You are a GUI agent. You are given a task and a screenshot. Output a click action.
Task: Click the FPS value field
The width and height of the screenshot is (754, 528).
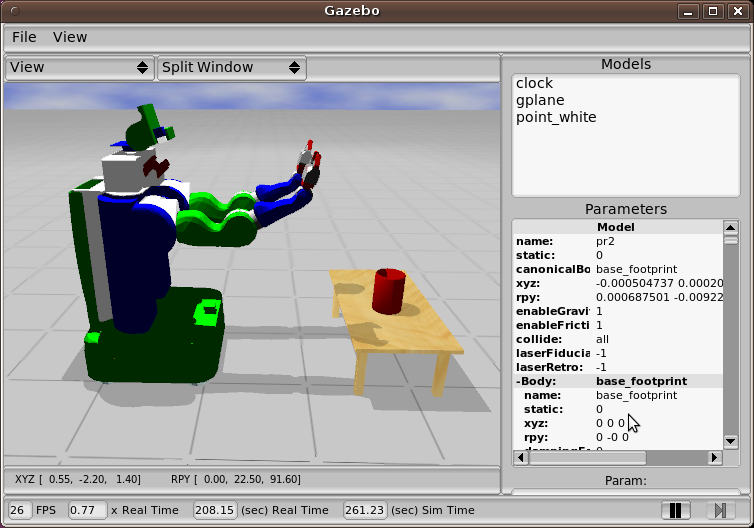pos(20,510)
